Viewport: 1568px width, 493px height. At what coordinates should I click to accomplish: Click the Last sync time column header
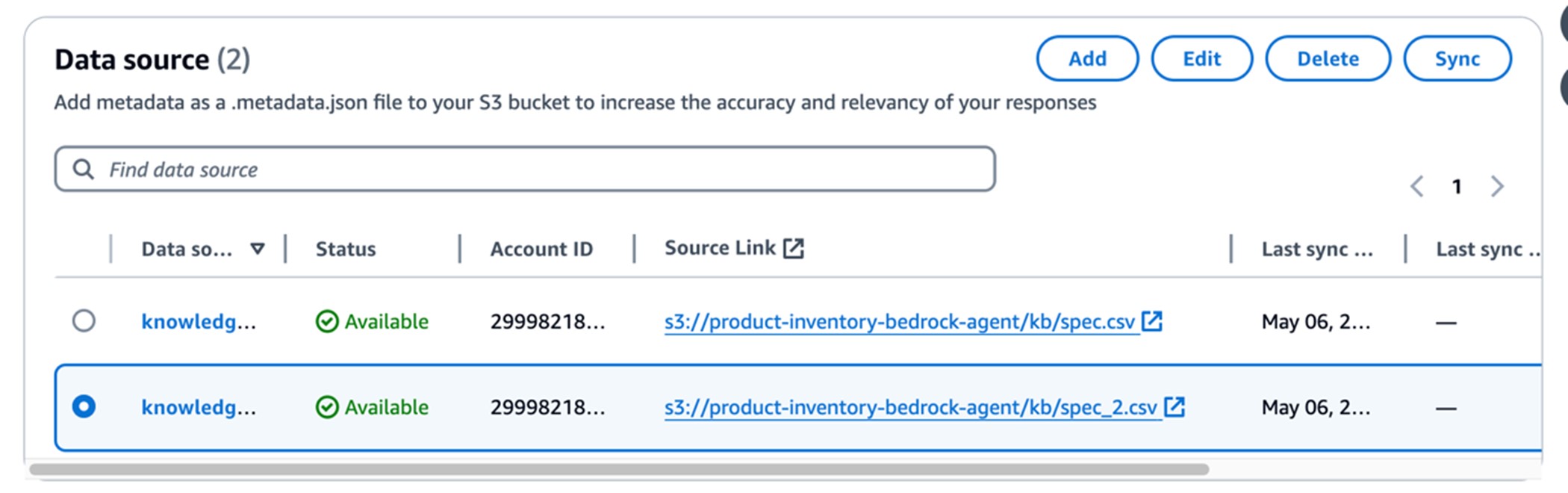(1317, 249)
